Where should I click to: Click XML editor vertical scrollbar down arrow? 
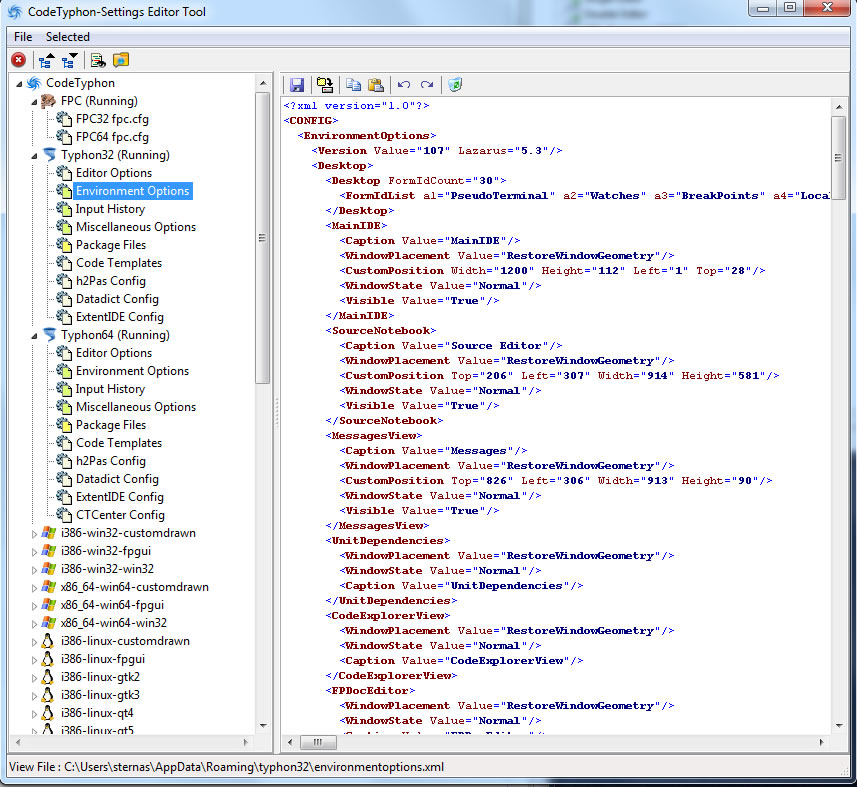pos(839,726)
